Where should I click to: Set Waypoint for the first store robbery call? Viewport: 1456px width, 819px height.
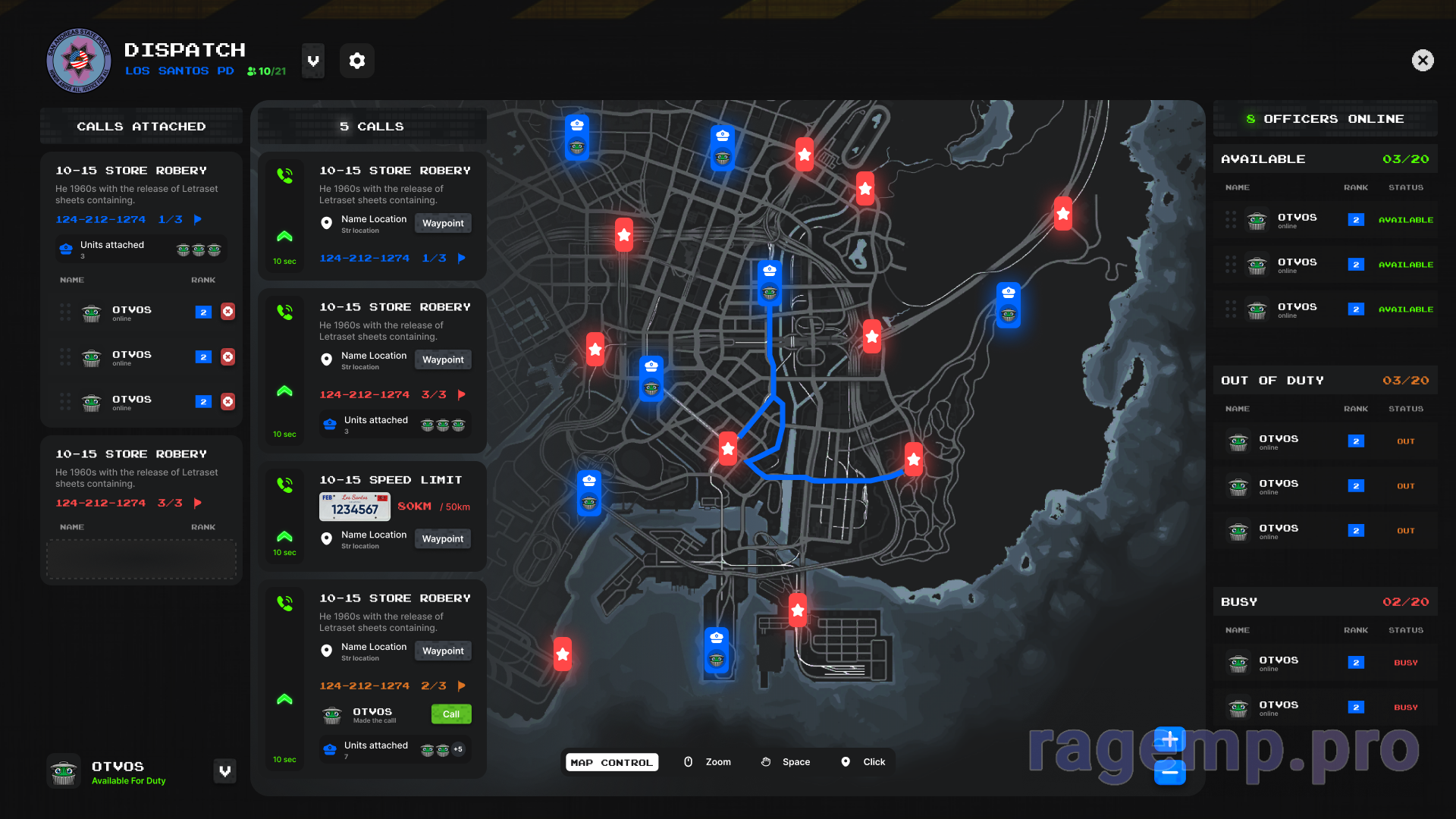(443, 223)
